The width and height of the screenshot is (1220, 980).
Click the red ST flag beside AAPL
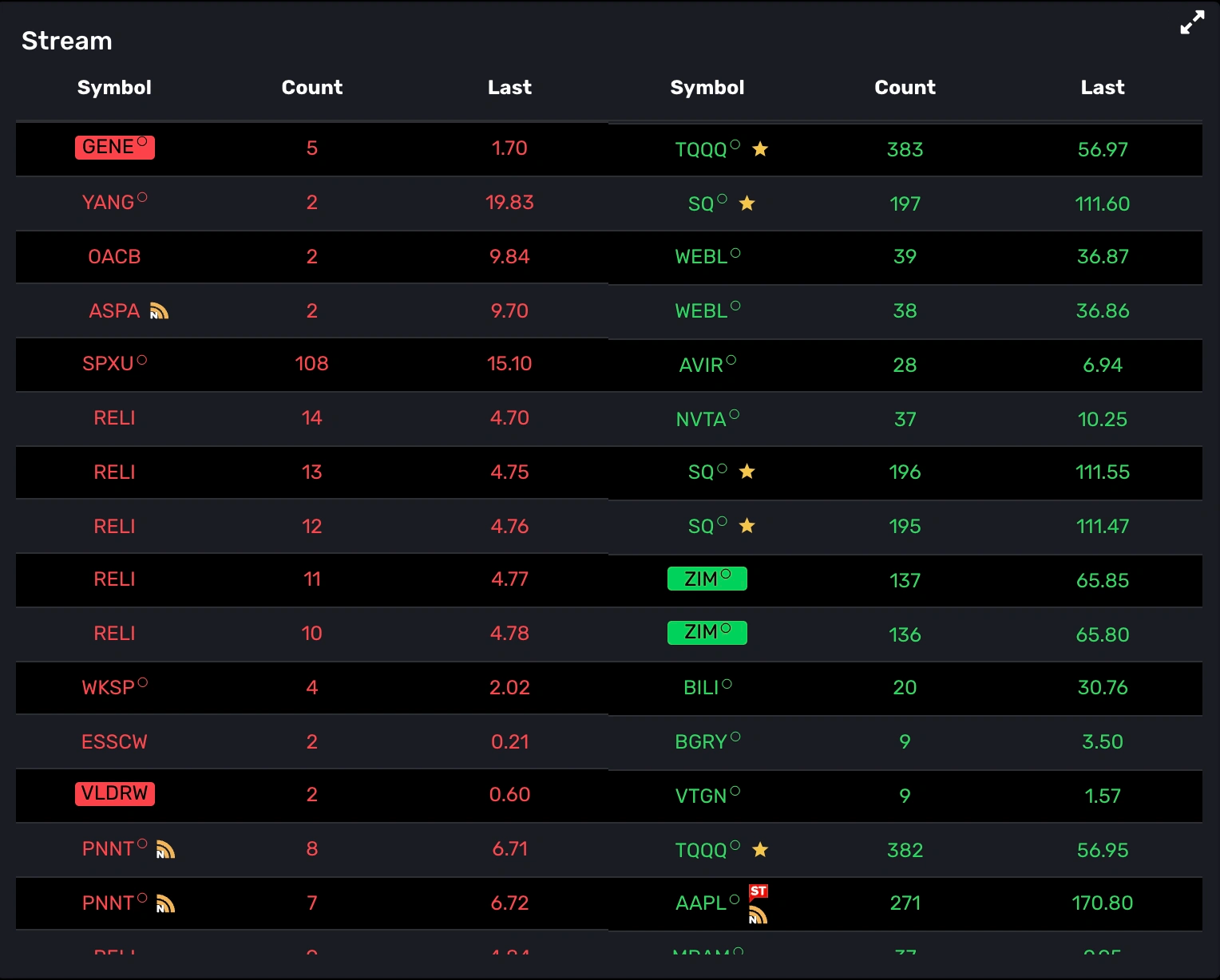(759, 891)
